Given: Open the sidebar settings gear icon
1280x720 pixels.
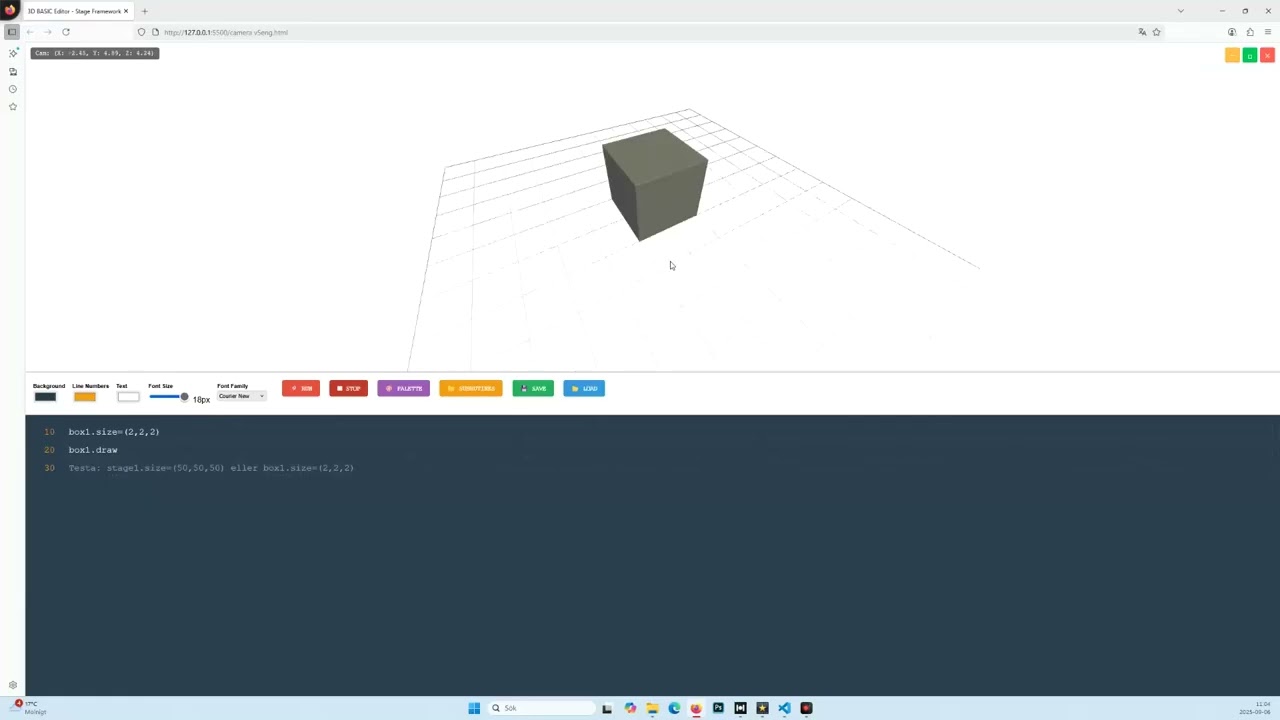Looking at the screenshot, I should [x=13, y=685].
